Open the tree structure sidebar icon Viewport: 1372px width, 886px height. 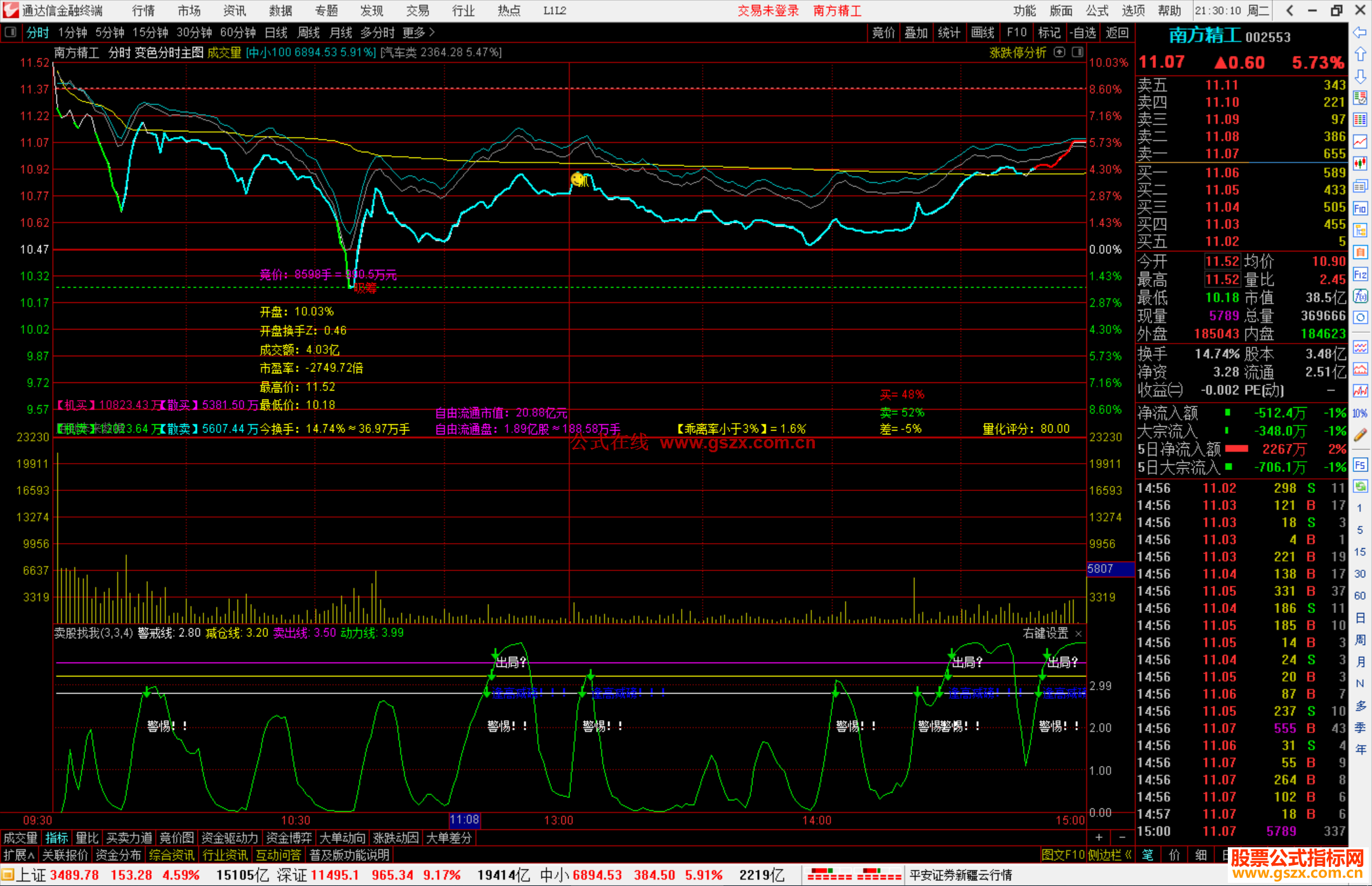click(1360, 230)
